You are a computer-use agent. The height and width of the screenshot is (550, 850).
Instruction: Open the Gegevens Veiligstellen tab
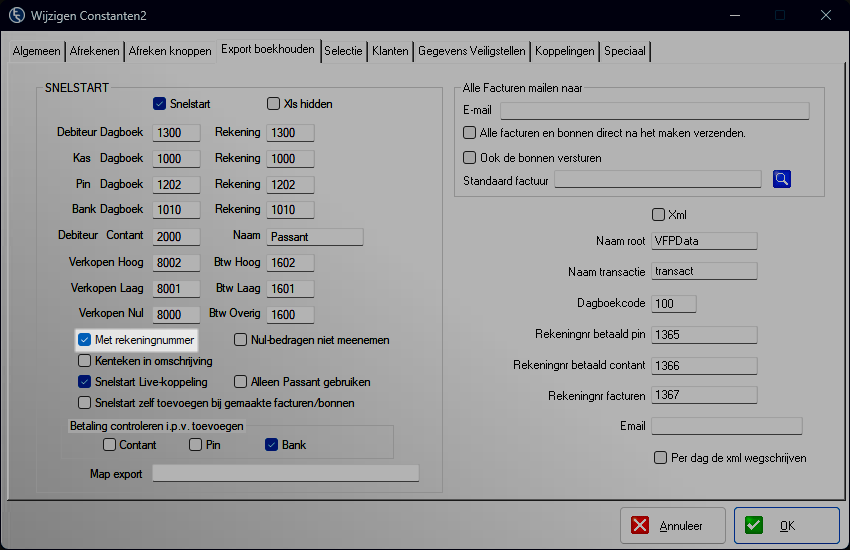pyautogui.click(x=472, y=51)
